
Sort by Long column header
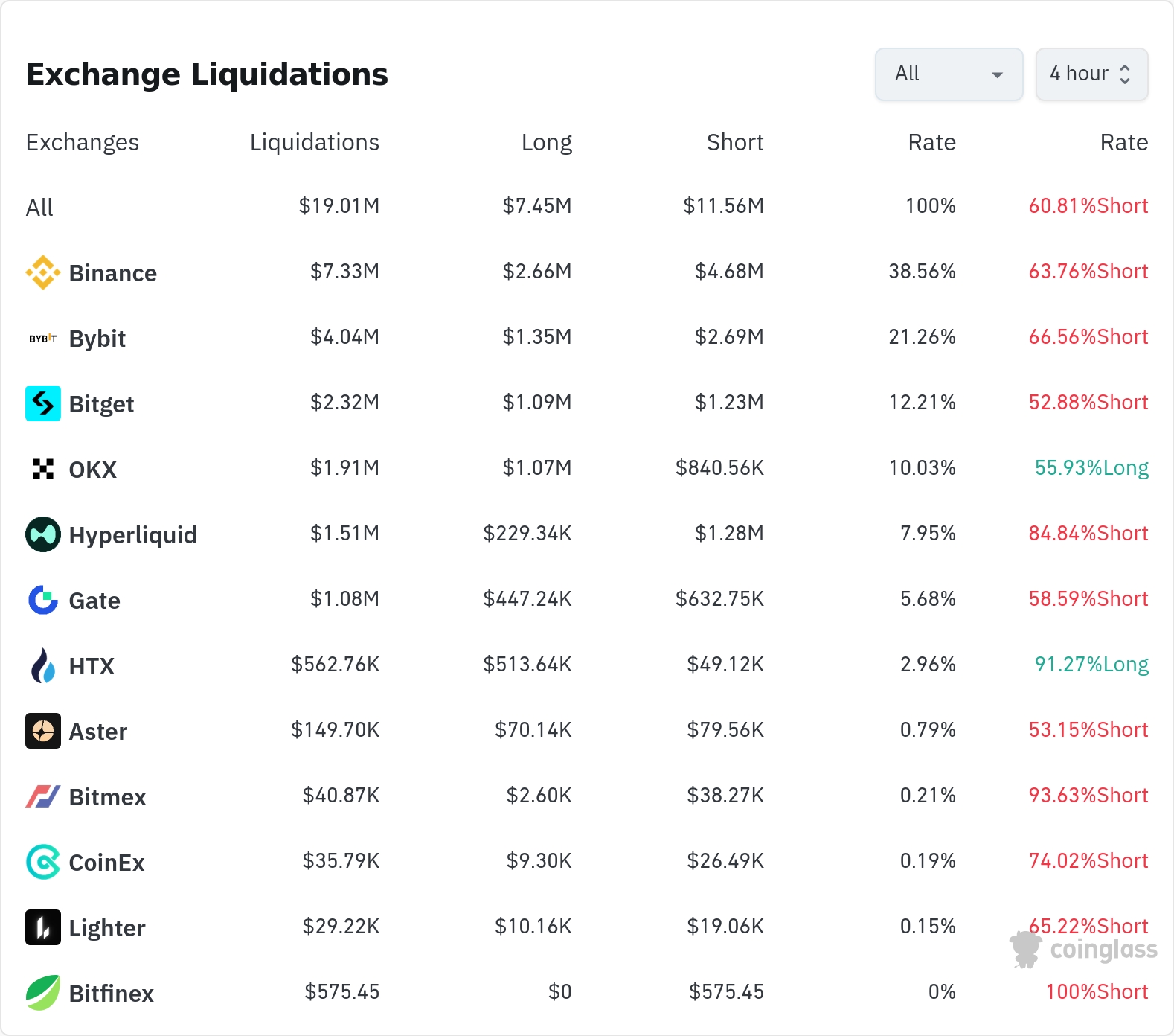546,142
